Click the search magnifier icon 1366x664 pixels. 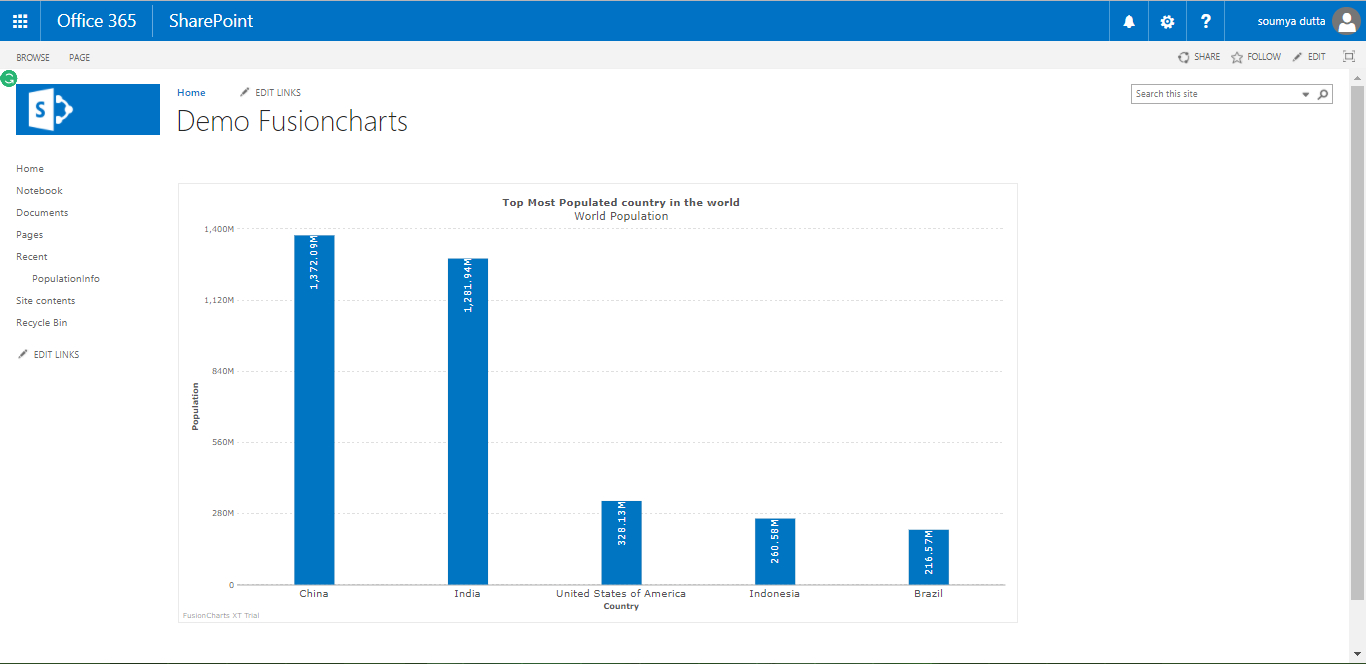pos(1323,94)
